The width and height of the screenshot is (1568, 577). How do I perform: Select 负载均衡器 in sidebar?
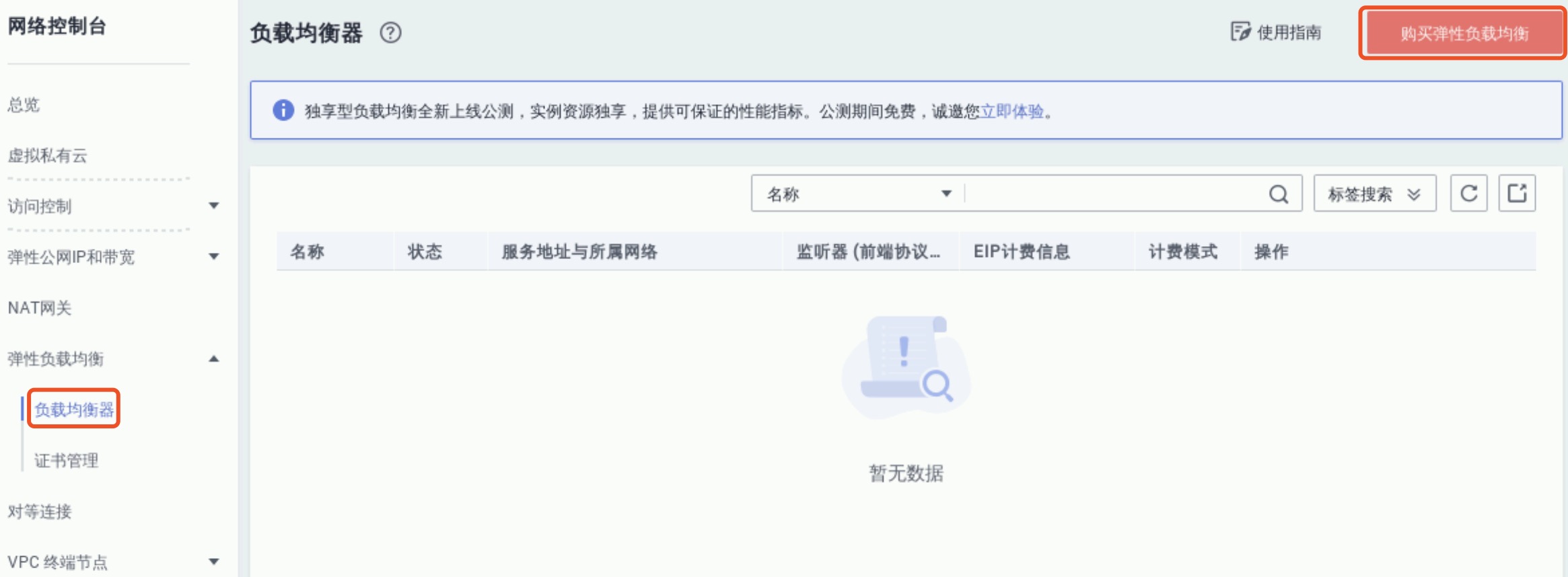click(x=74, y=410)
